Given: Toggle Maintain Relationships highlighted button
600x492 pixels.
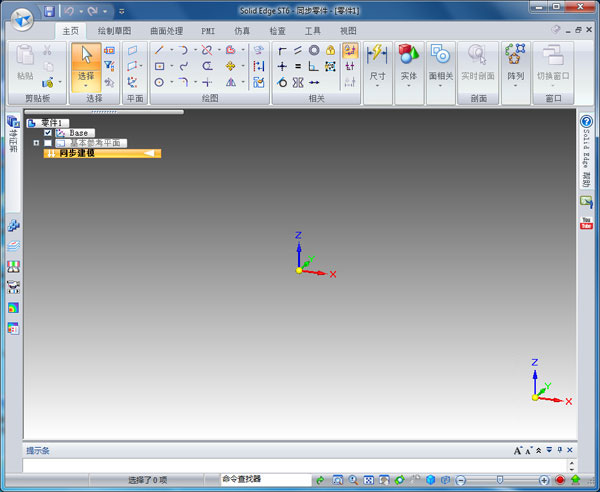Looking at the screenshot, I should click(x=350, y=50).
